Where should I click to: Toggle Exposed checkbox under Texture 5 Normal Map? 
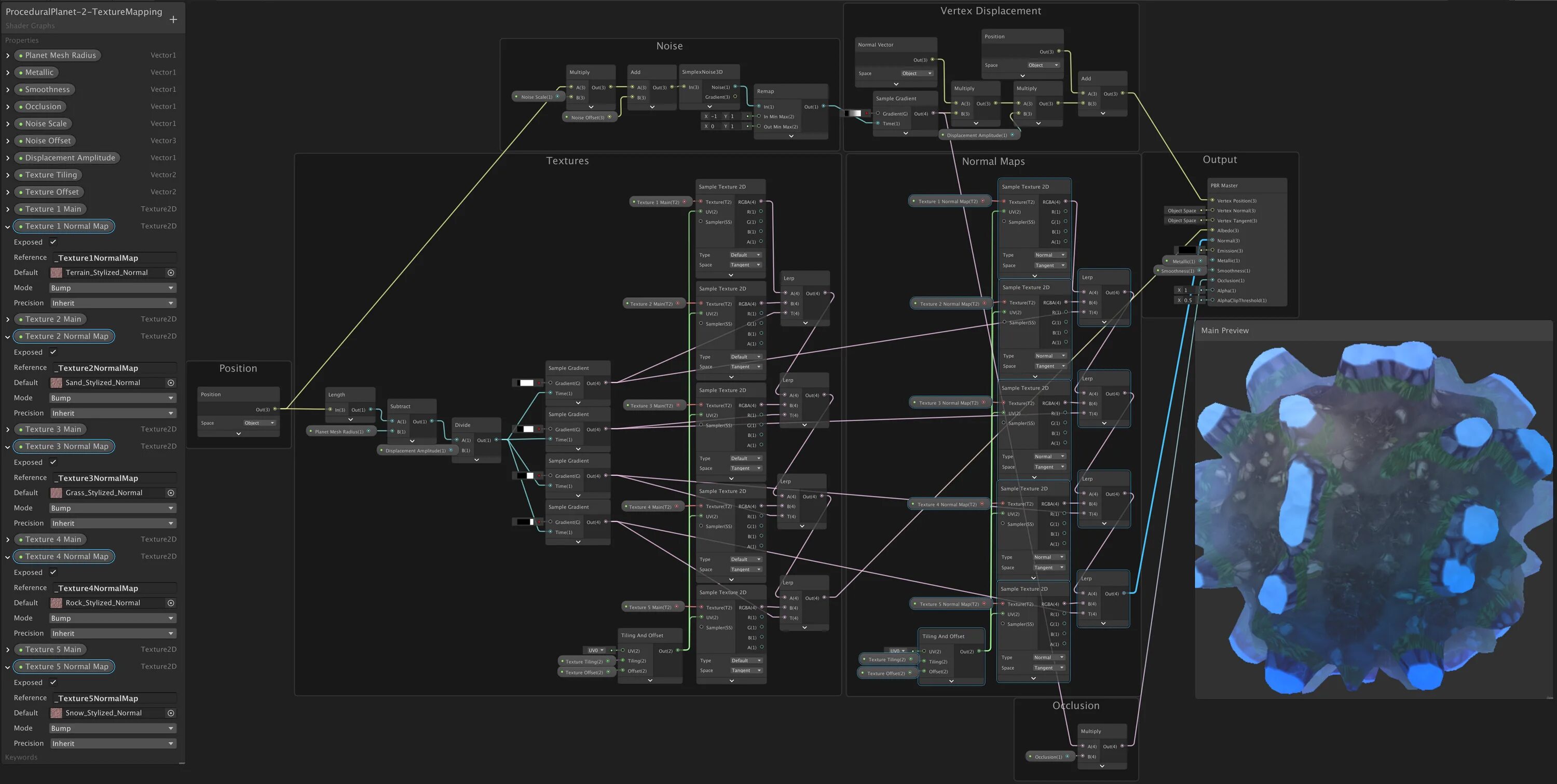tap(53, 682)
